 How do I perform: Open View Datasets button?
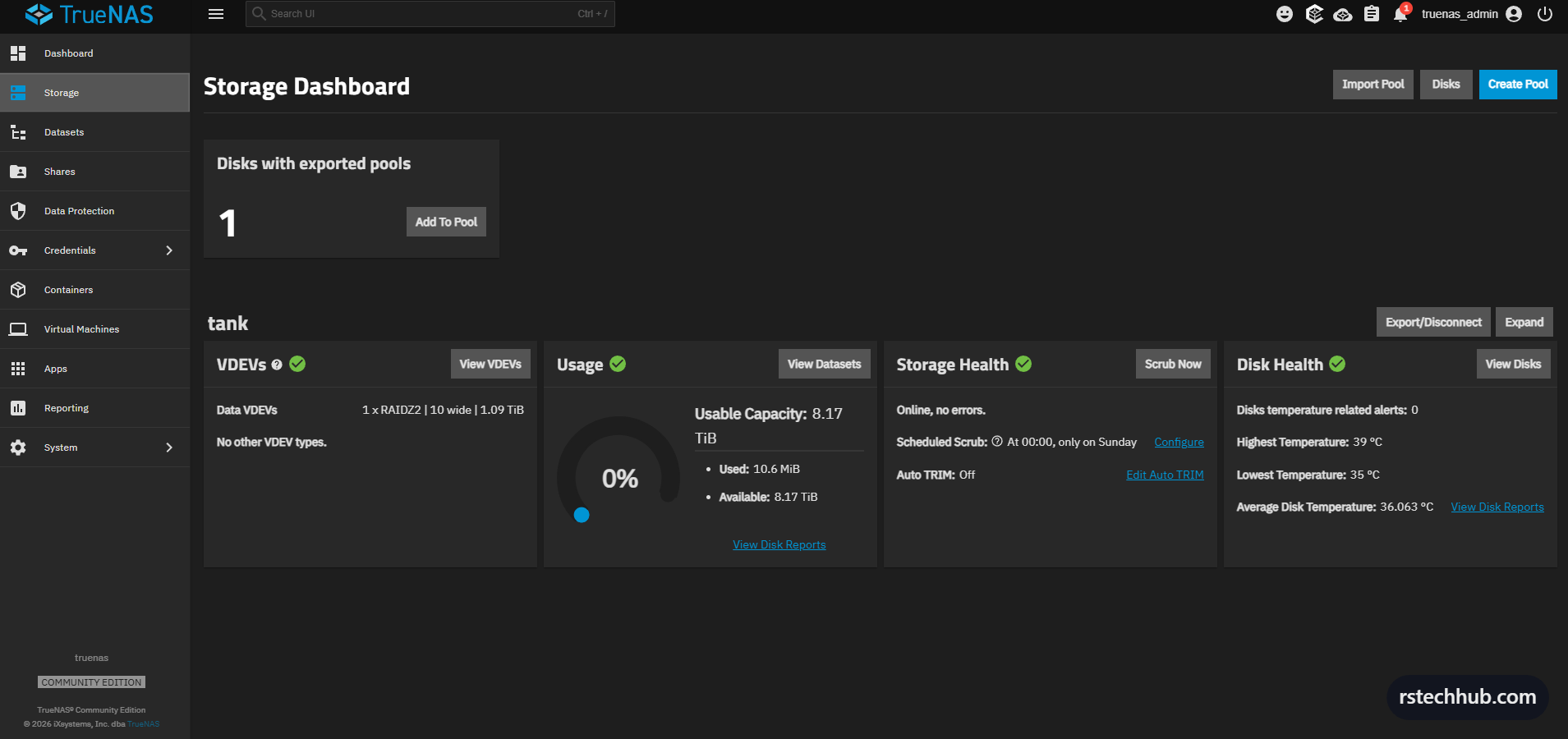[x=824, y=364]
